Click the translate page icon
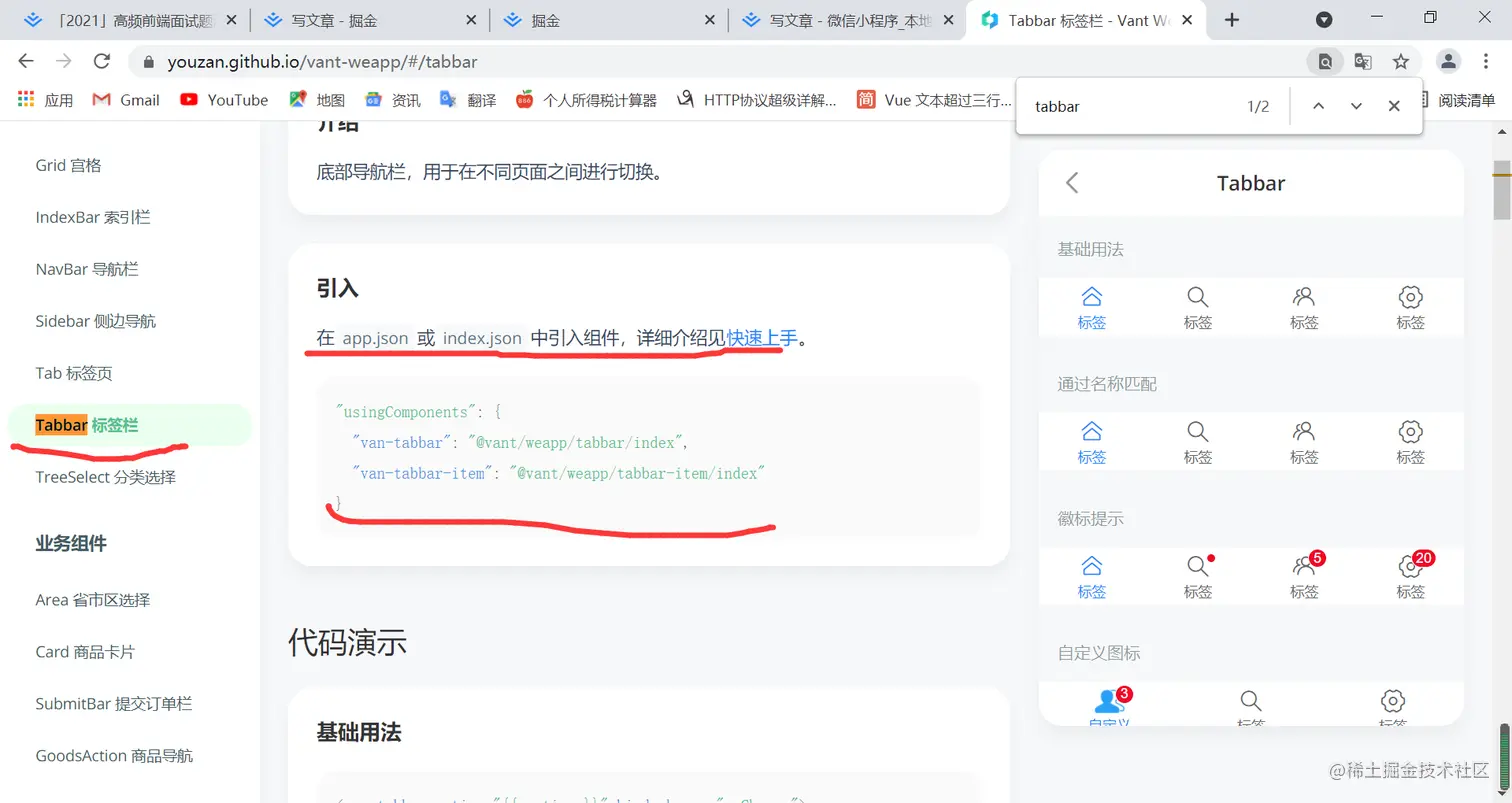The height and width of the screenshot is (803, 1512). click(x=1363, y=61)
